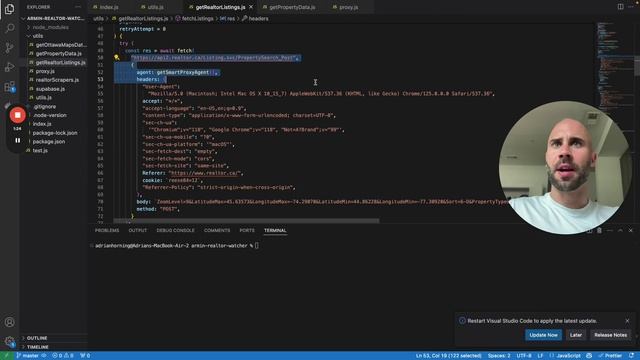The width and height of the screenshot is (640, 360).
Task: Expand the node_modules folder
Action: point(53,27)
